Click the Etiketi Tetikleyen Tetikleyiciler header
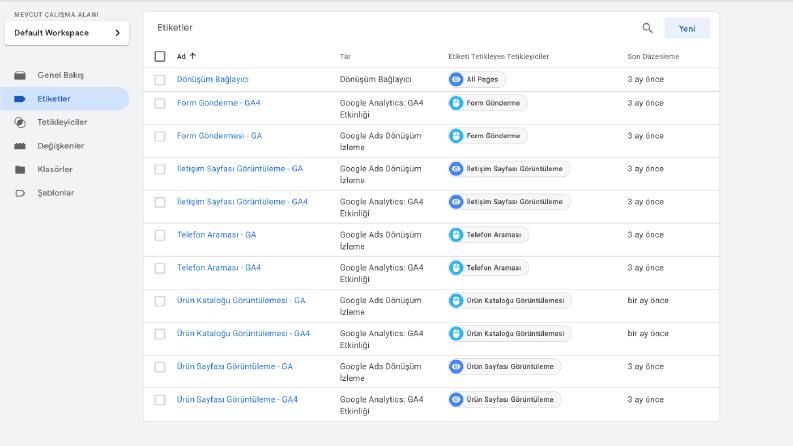 click(498, 57)
